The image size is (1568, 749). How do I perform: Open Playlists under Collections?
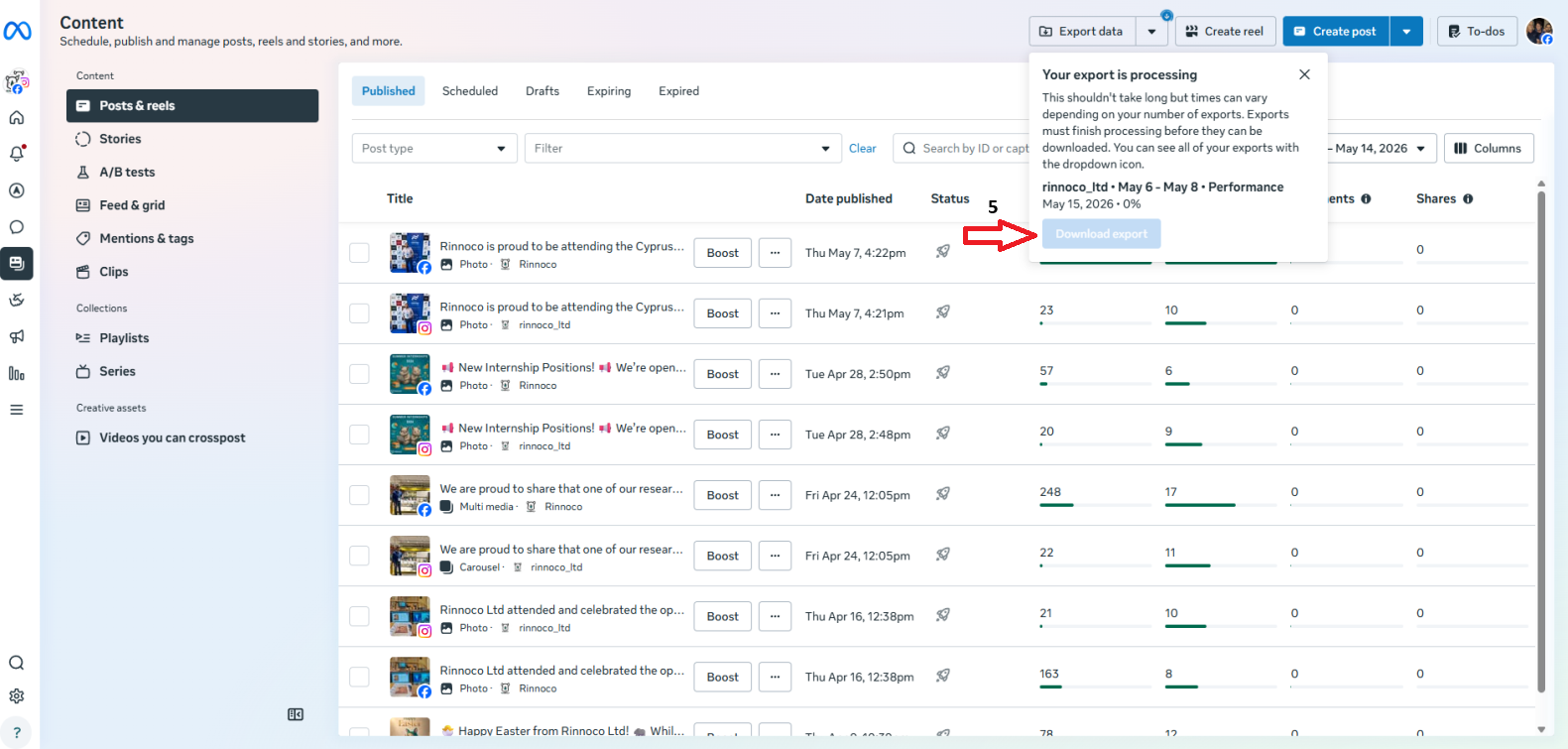192,338
